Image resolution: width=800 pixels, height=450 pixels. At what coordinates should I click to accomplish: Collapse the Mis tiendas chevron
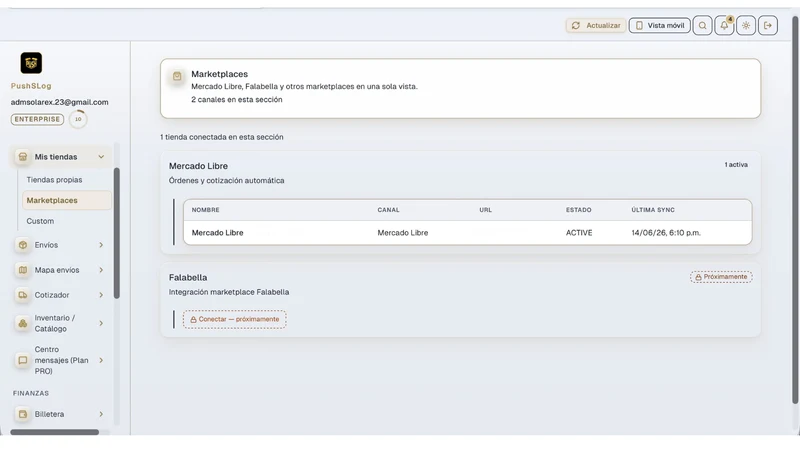point(101,157)
